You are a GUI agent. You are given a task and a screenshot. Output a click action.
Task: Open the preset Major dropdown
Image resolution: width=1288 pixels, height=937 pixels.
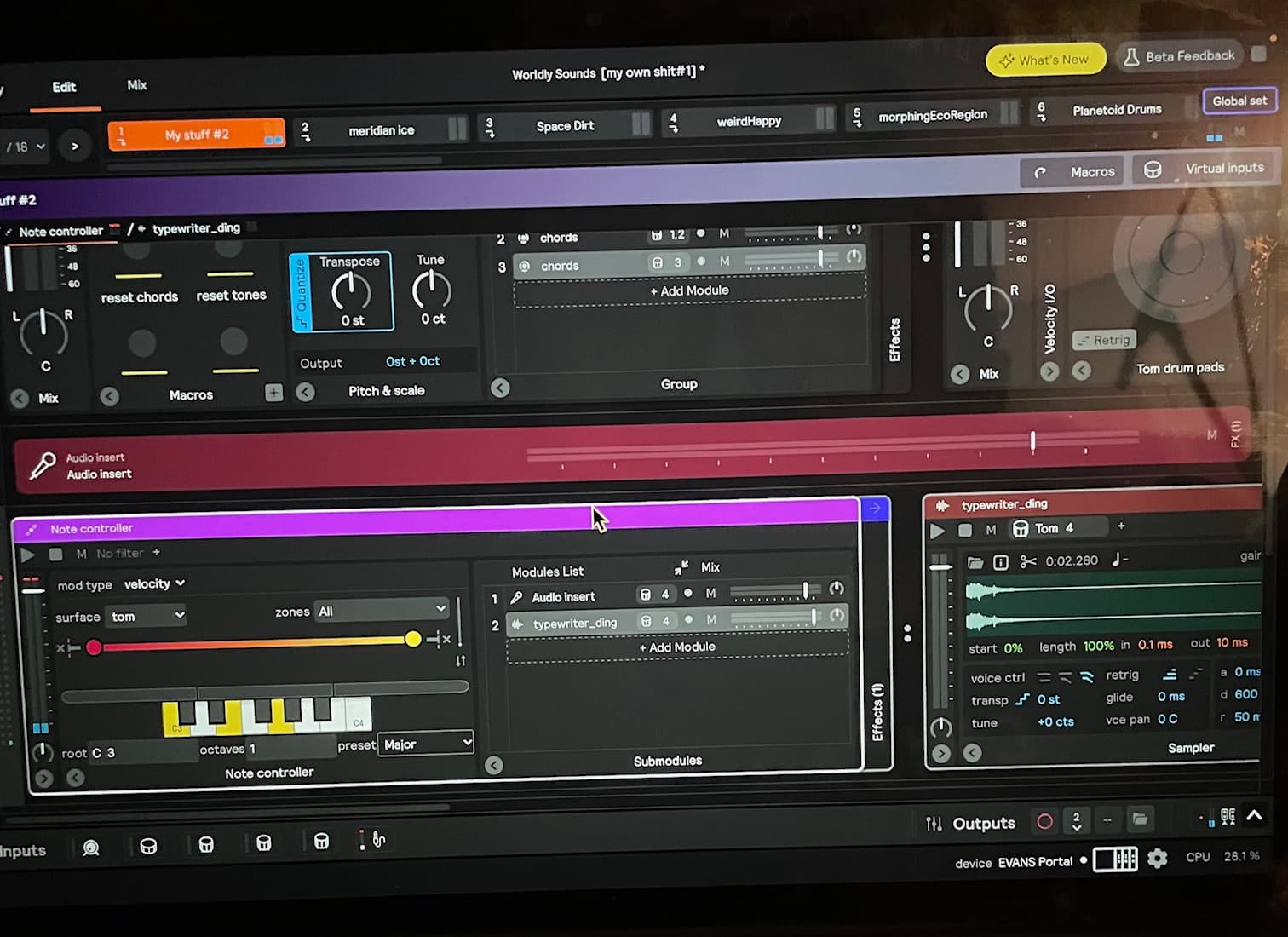pyautogui.click(x=426, y=744)
